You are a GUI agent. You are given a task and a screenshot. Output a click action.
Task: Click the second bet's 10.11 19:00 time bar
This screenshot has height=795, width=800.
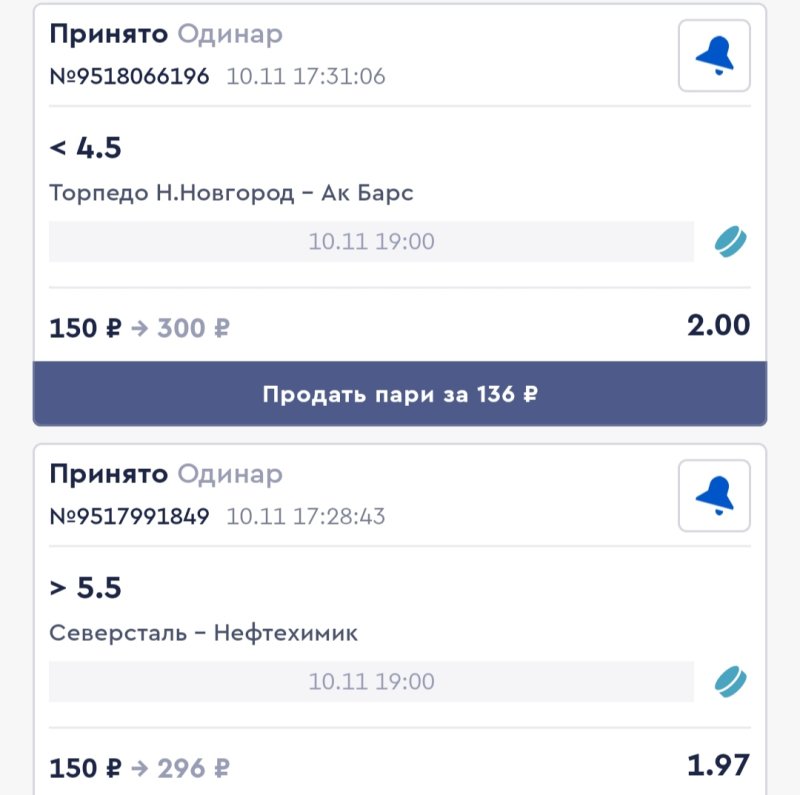371,682
